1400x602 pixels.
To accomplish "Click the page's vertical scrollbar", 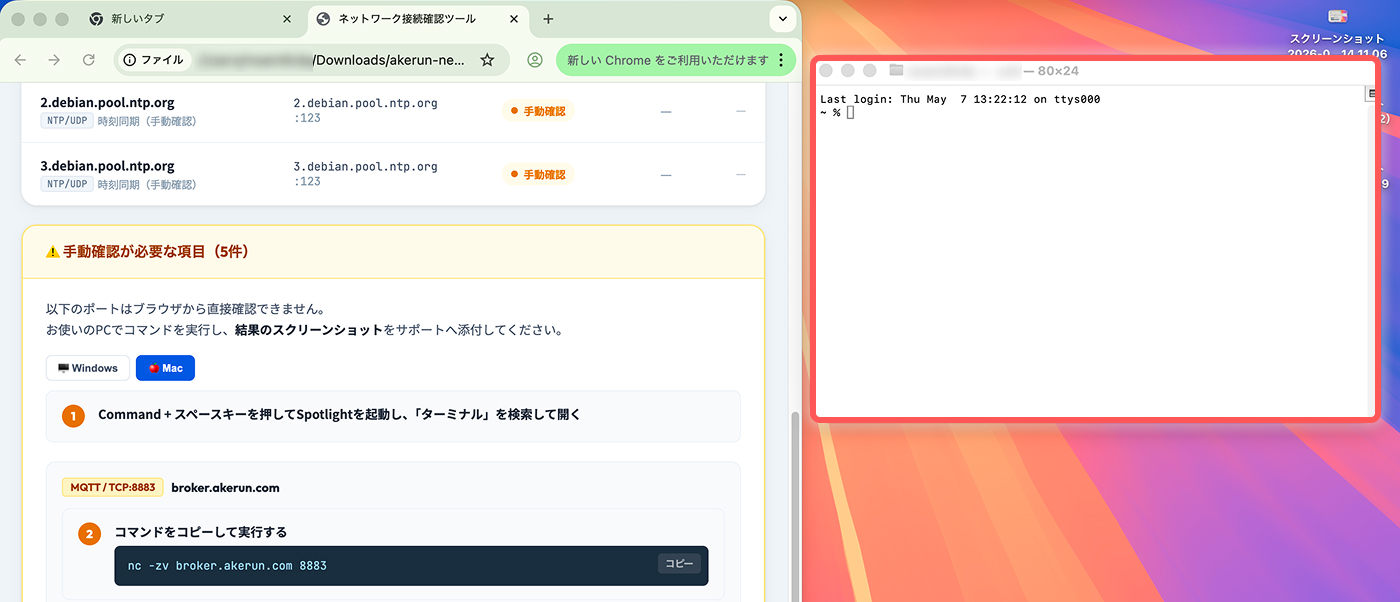I will 795,505.
